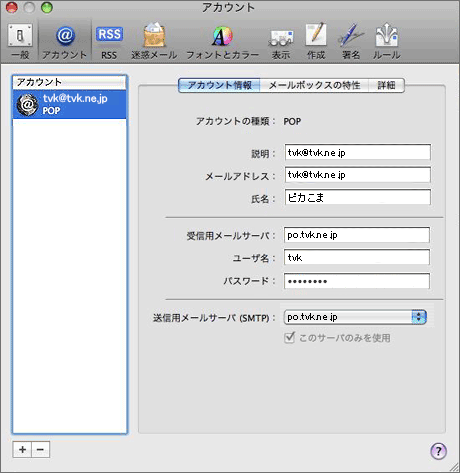Open the 一般 (General) preferences icon
Screen dimensions: 460x473
coord(20,41)
